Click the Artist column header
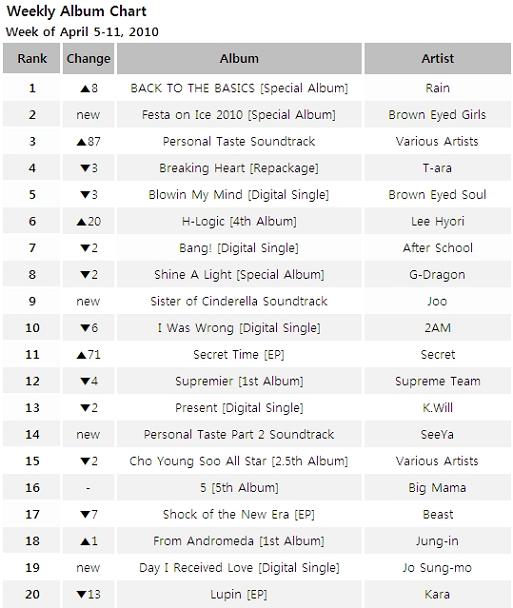This screenshot has width=513, height=608. [x=437, y=59]
